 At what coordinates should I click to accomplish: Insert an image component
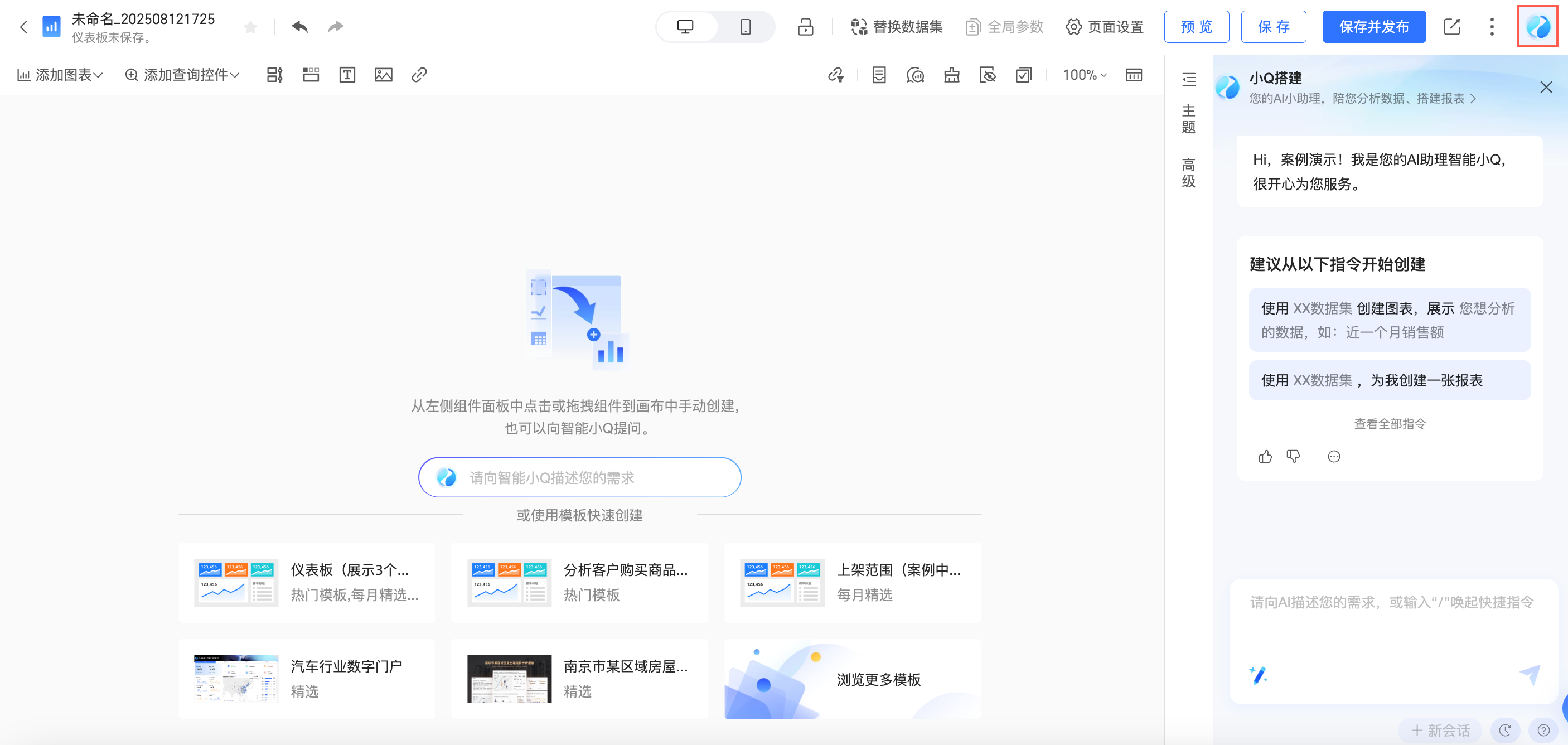pos(384,75)
